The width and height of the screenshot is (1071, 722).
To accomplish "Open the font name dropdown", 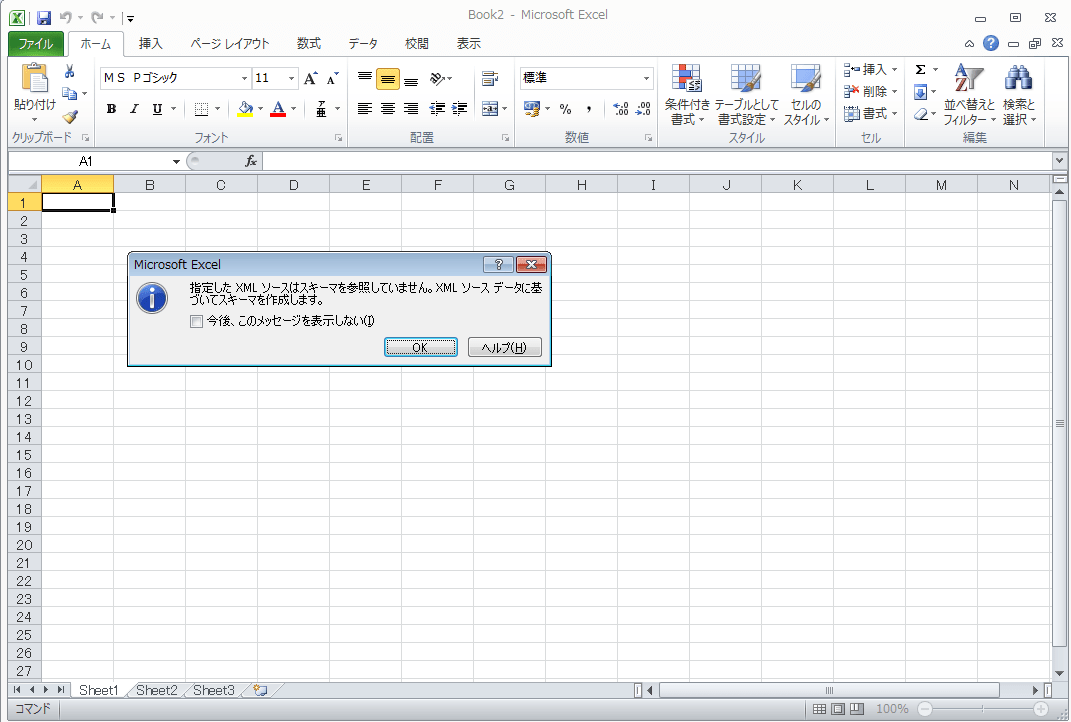I will pyautogui.click(x=244, y=79).
